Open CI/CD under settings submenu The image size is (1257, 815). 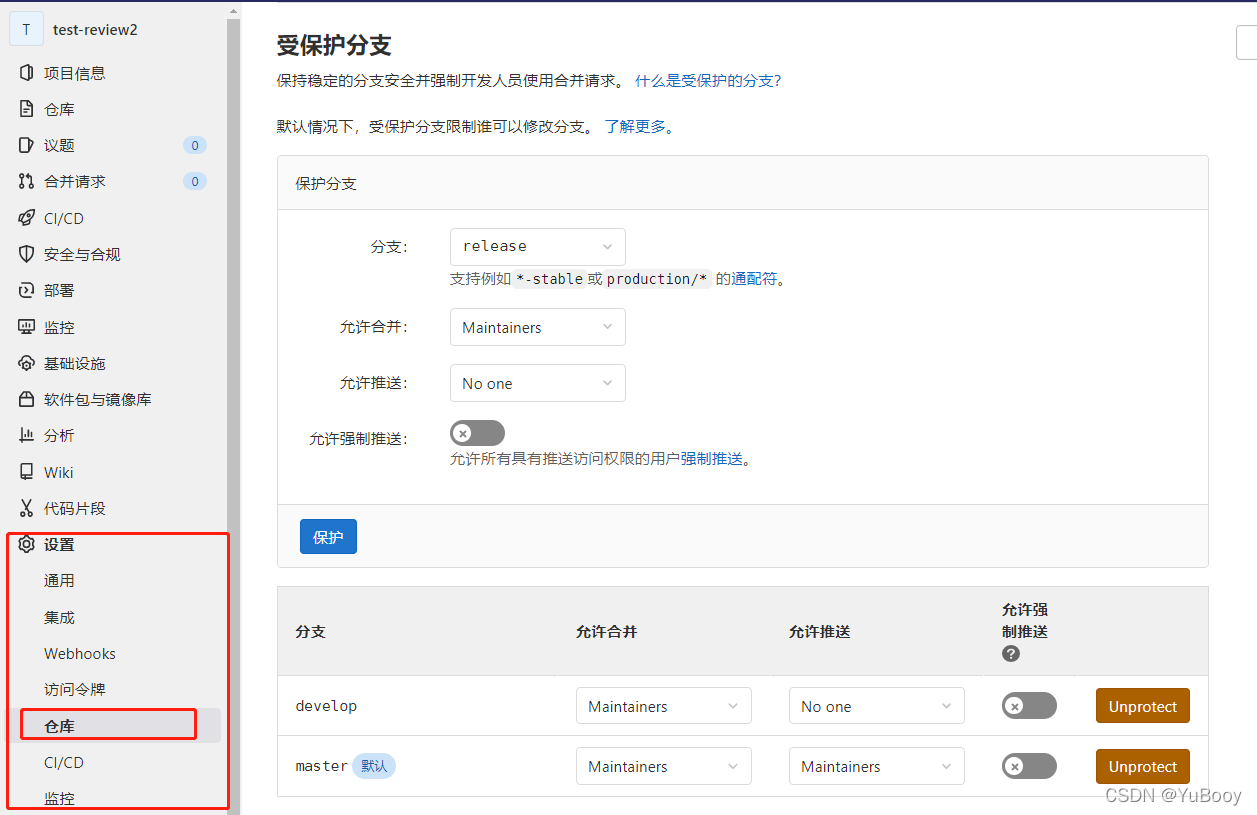point(64,762)
